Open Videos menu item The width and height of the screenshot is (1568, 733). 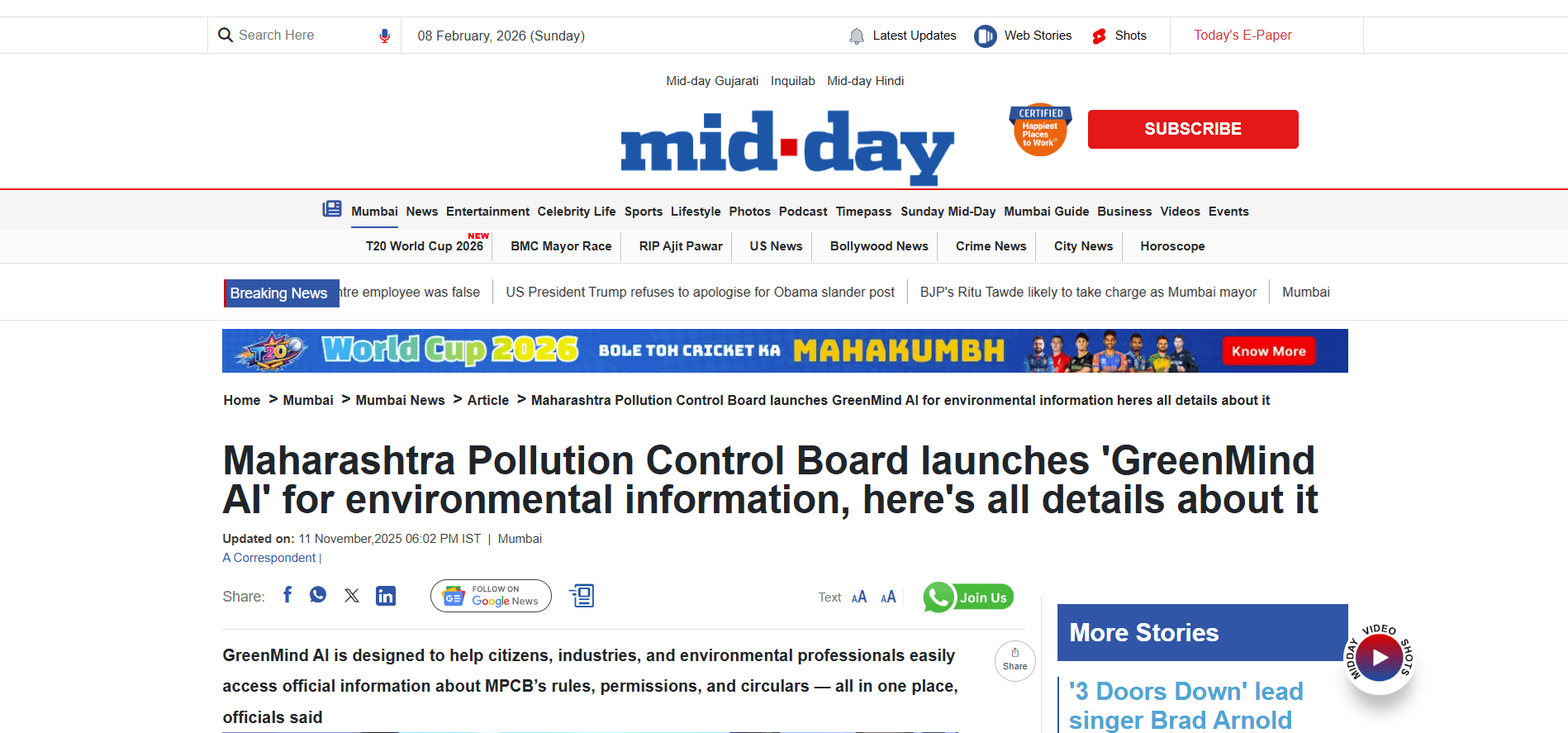click(x=1180, y=212)
